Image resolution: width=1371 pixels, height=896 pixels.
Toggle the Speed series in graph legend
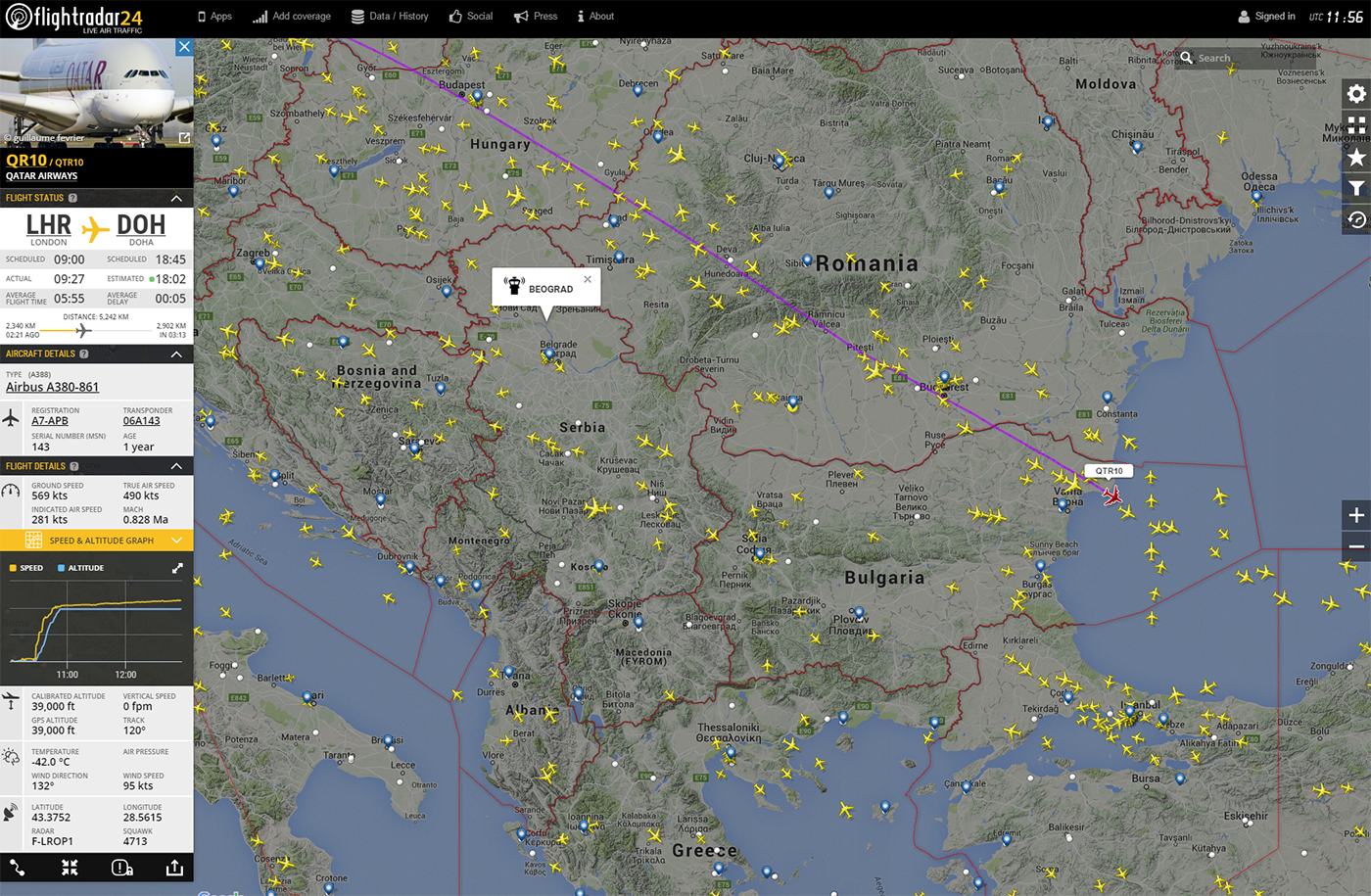(26, 568)
